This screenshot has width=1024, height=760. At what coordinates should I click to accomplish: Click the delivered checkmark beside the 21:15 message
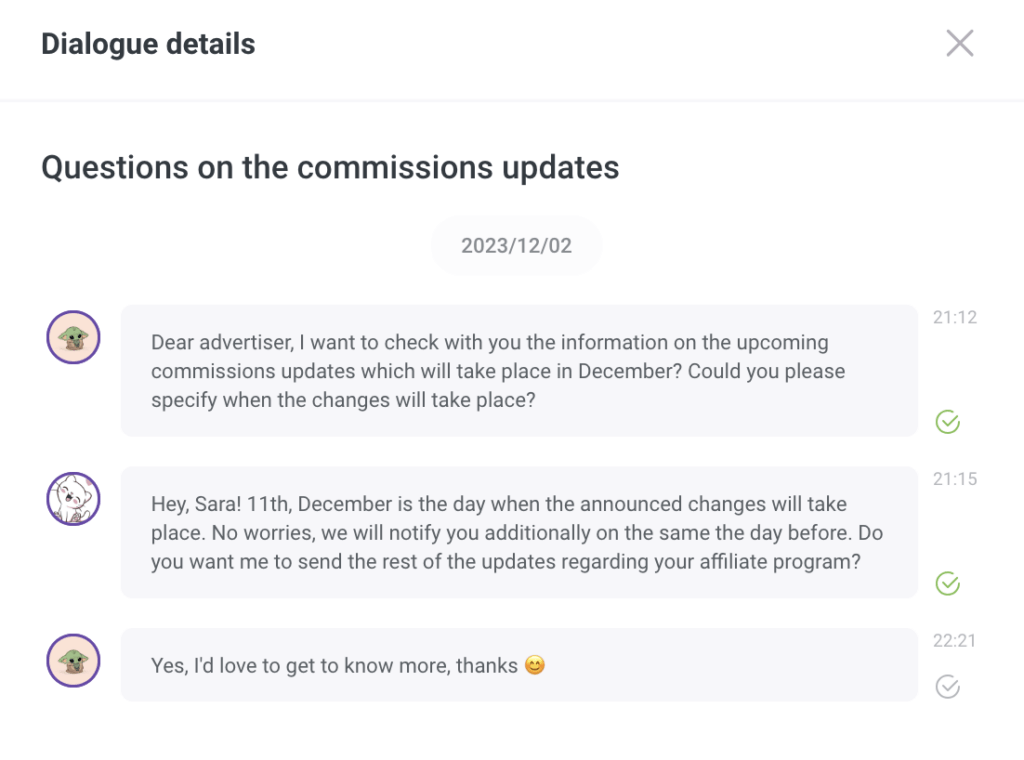(947, 584)
